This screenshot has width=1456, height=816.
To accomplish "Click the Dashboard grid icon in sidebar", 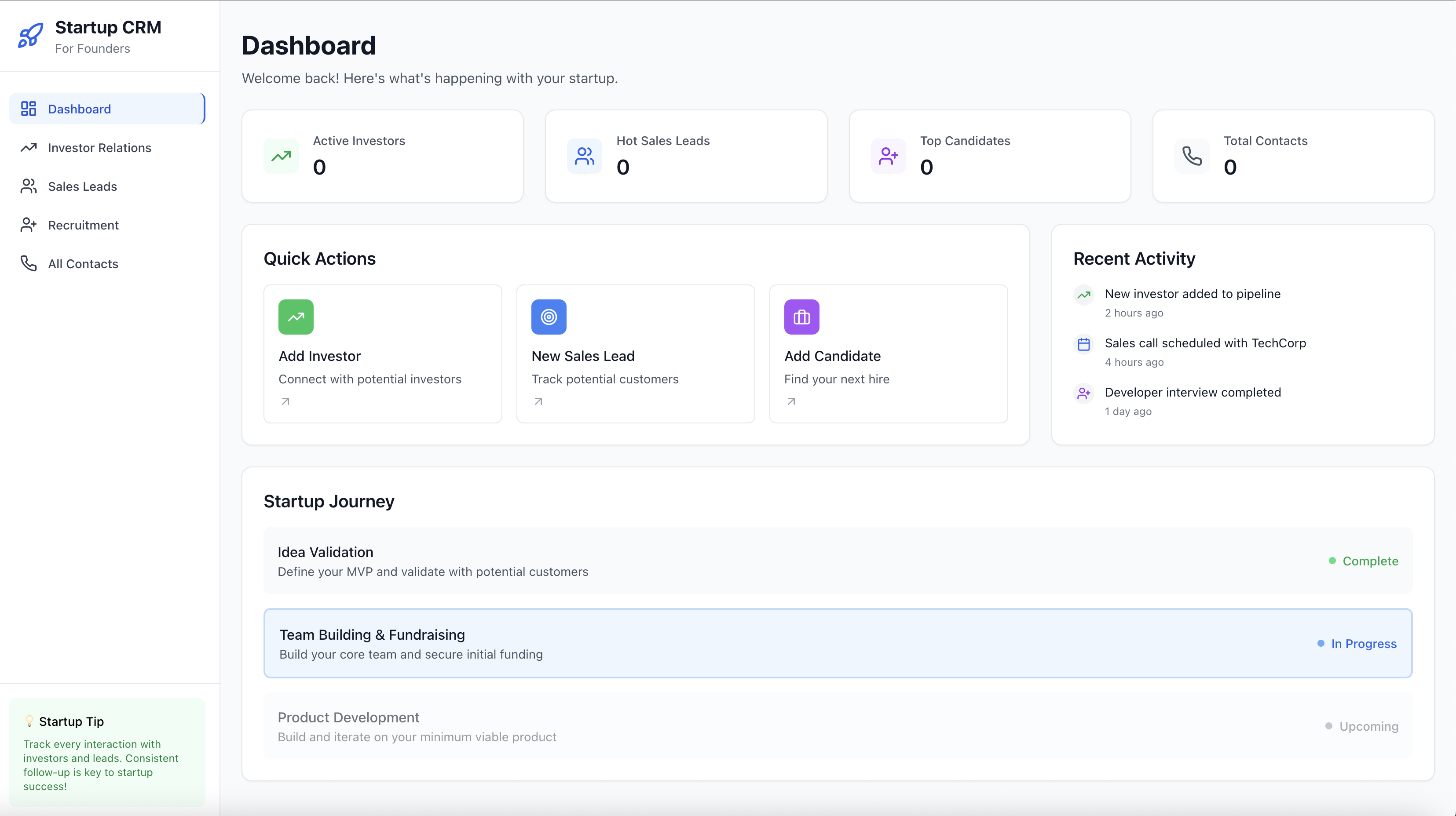I will click(x=28, y=109).
